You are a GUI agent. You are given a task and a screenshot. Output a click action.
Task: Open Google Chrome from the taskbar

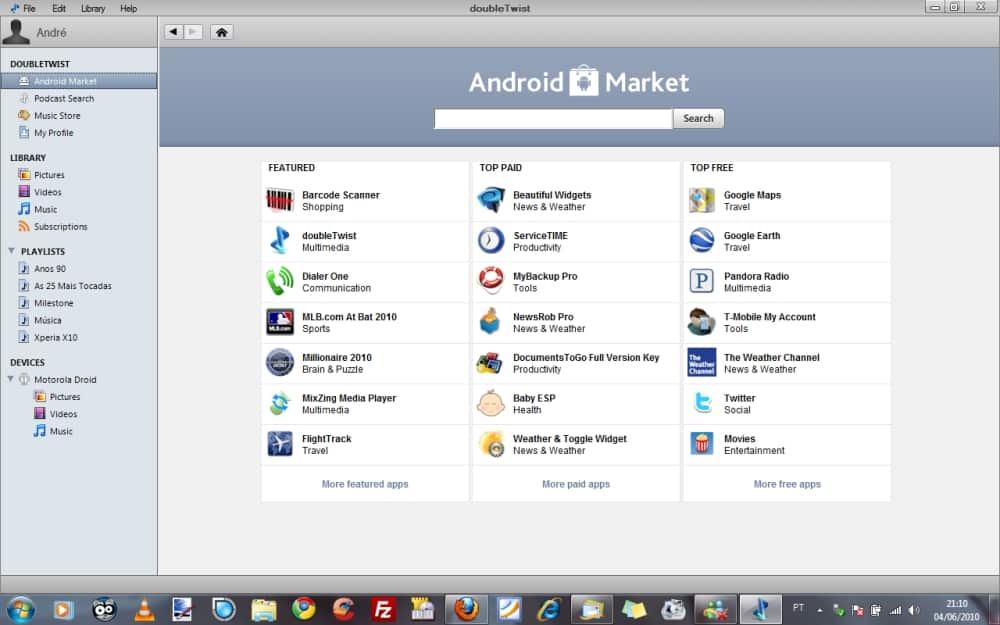(x=304, y=610)
